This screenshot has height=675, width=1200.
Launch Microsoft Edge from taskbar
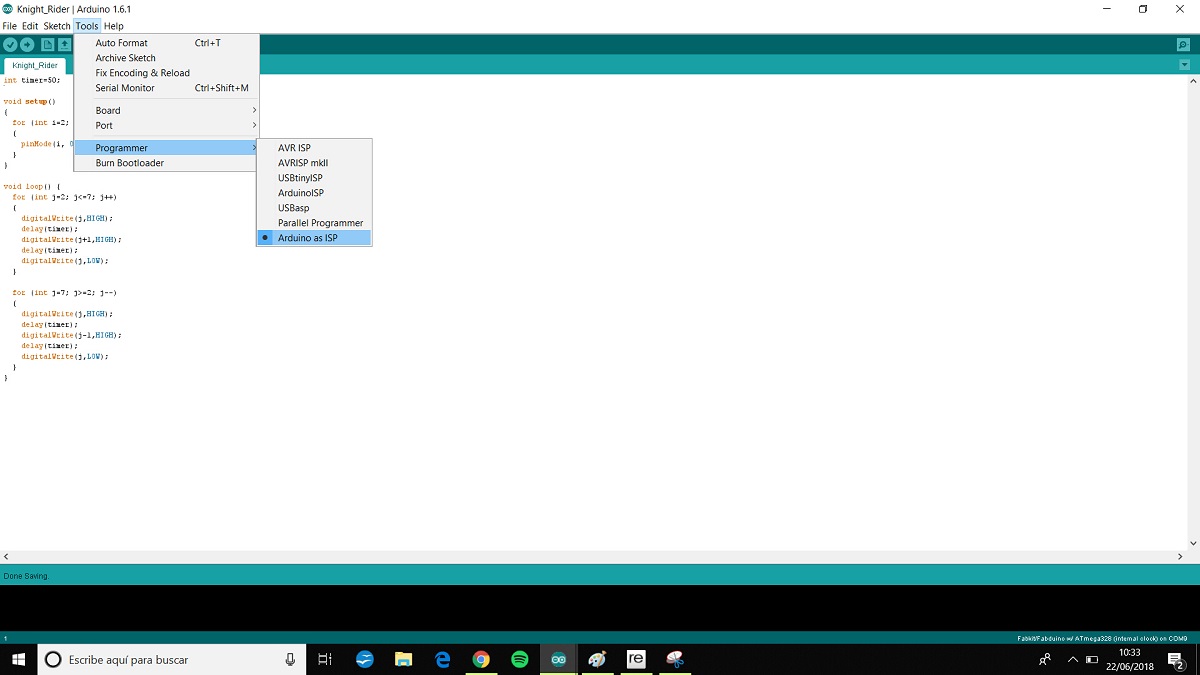443,659
